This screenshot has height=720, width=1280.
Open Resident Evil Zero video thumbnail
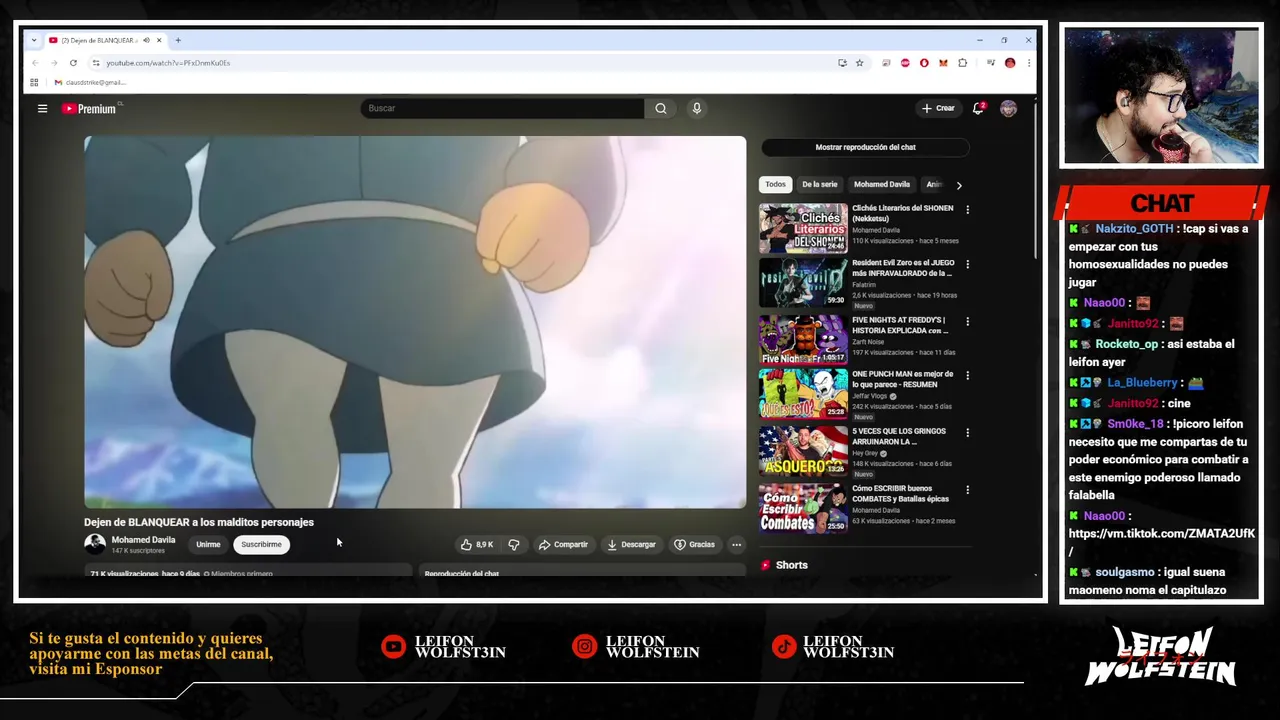(803, 284)
